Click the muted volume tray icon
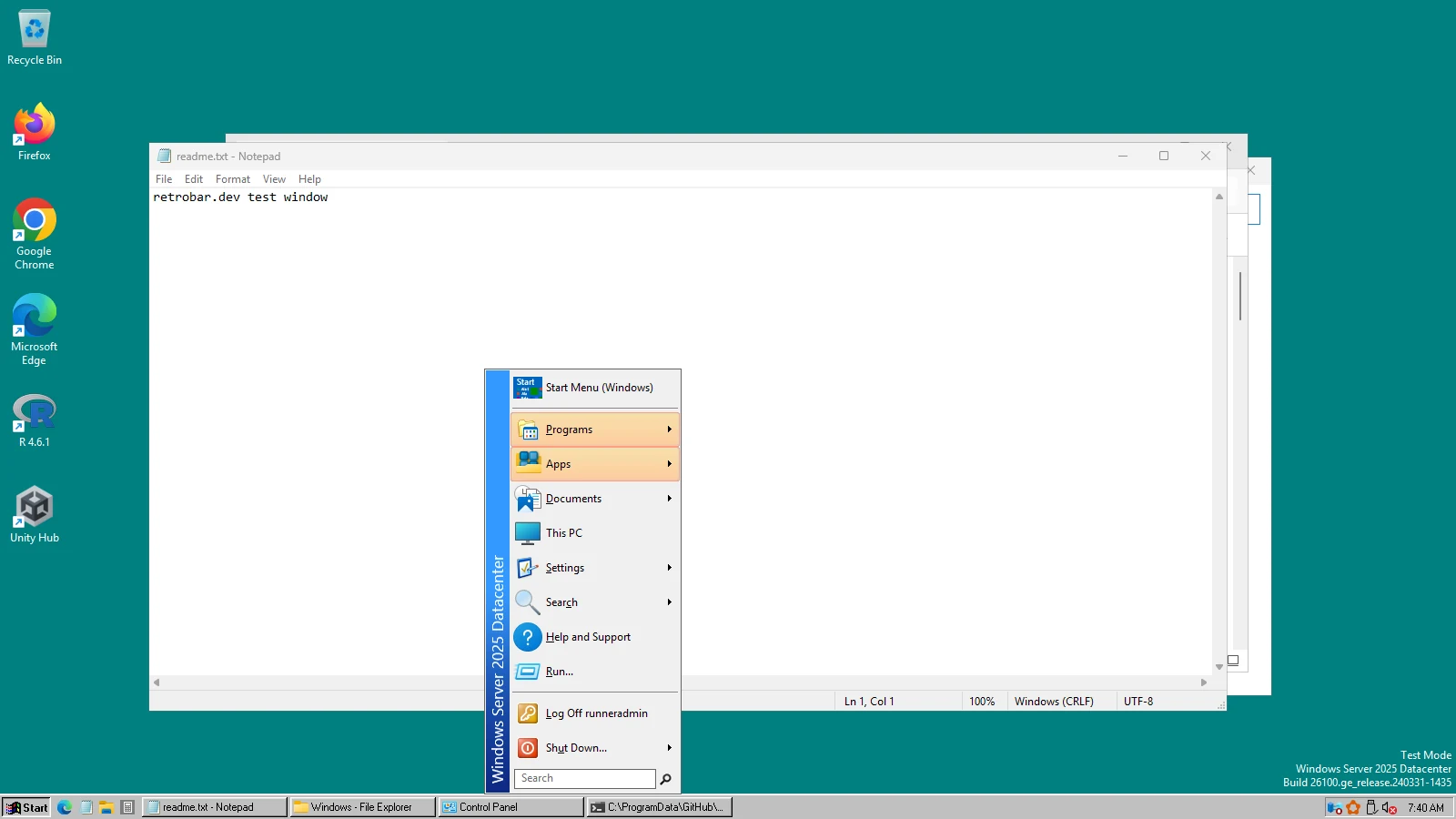The width and height of the screenshot is (1456, 819). [x=1390, y=807]
